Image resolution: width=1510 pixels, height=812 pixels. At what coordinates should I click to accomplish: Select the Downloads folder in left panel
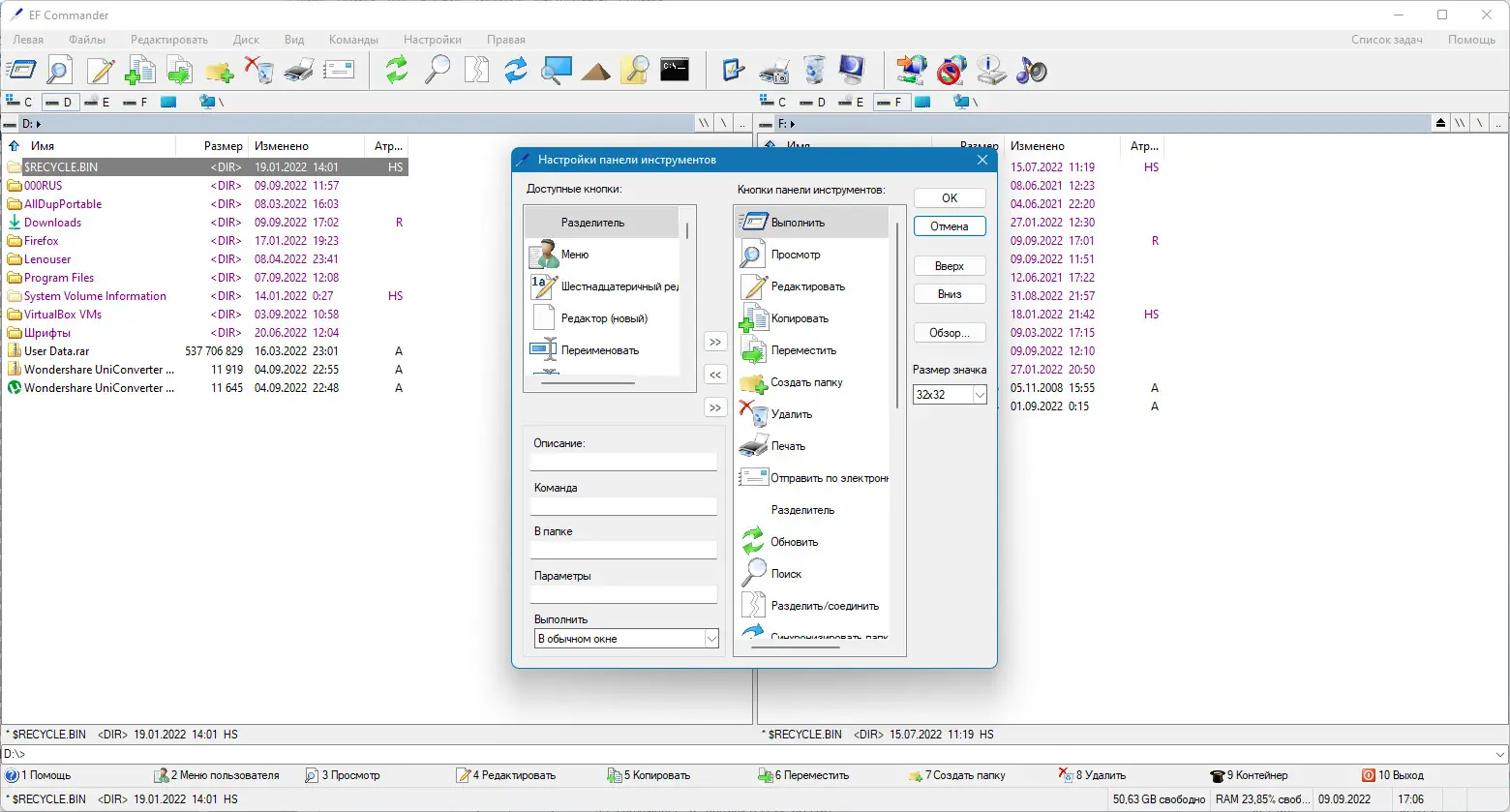52,223
